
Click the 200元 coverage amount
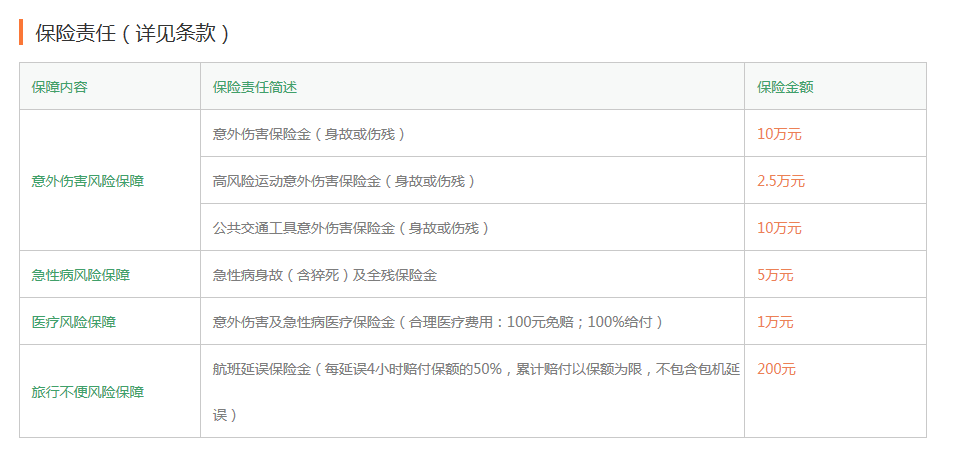pyautogui.click(x=776, y=369)
